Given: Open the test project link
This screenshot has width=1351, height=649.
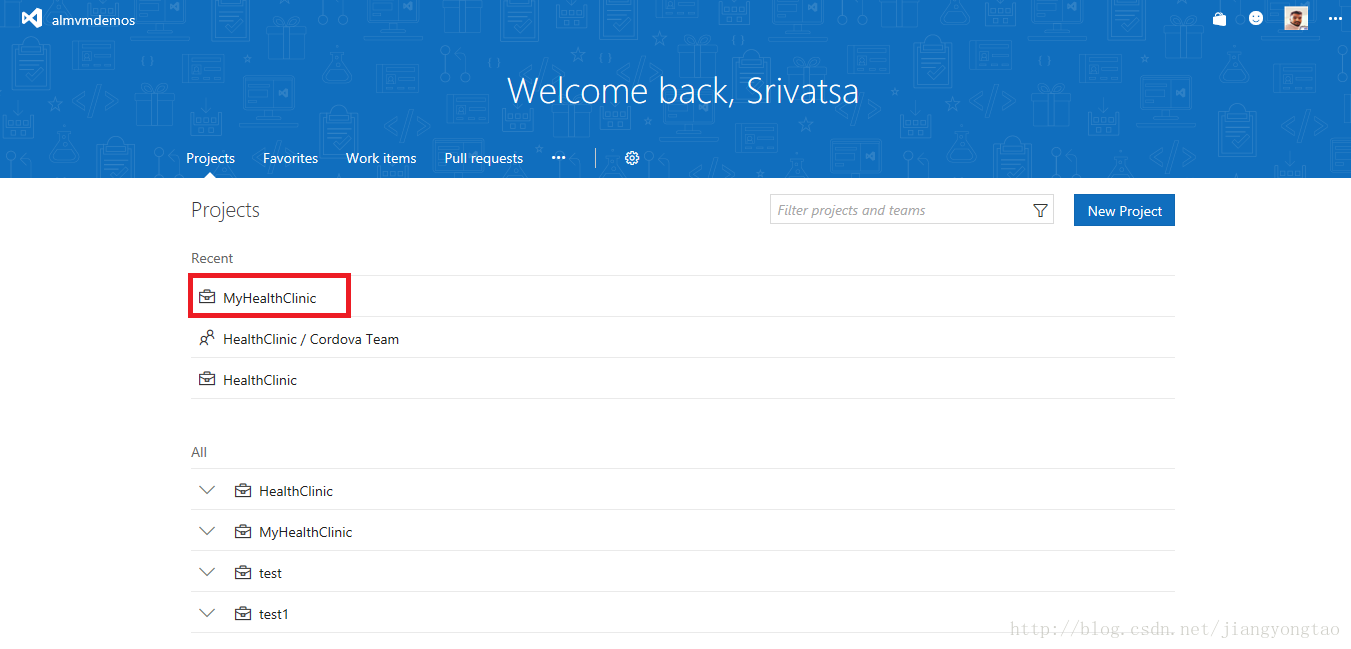Looking at the screenshot, I should pos(270,573).
